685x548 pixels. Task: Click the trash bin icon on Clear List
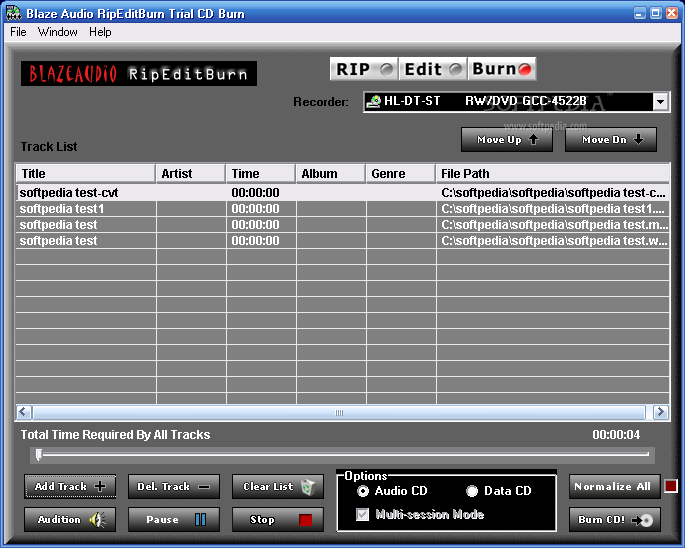point(308,487)
